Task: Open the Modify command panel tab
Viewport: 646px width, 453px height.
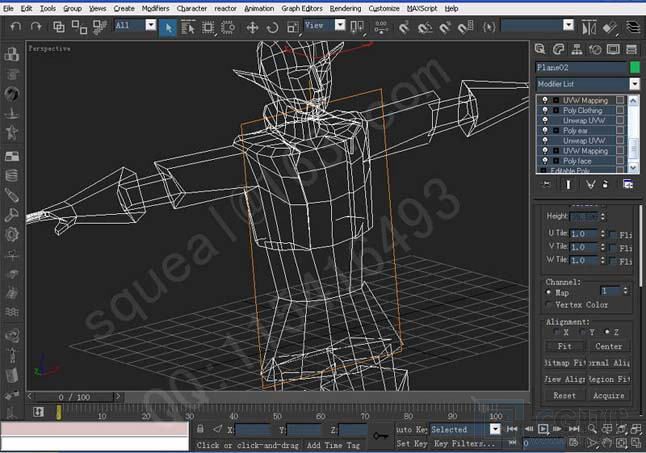Action: pos(558,49)
